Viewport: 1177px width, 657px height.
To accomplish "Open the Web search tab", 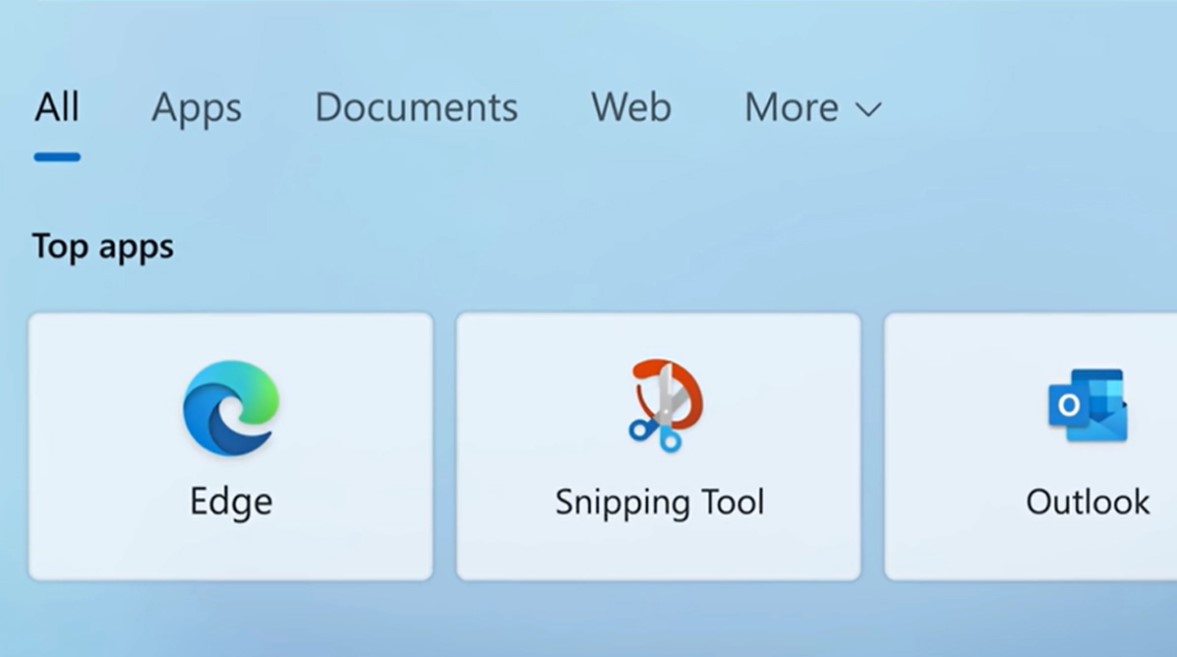I will tap(631, 107).
